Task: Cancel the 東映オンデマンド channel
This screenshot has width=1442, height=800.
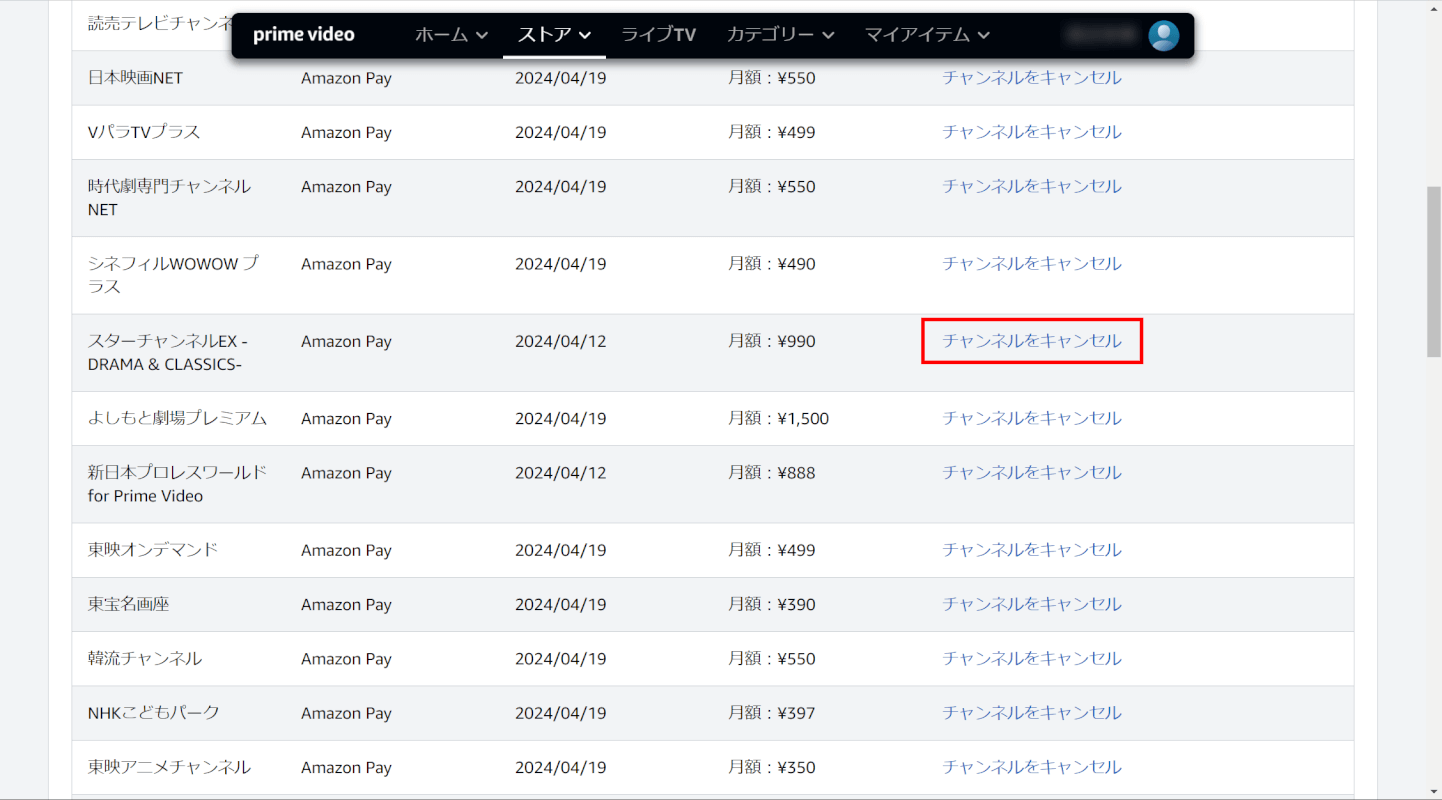Action: [x=1032, y=550]
